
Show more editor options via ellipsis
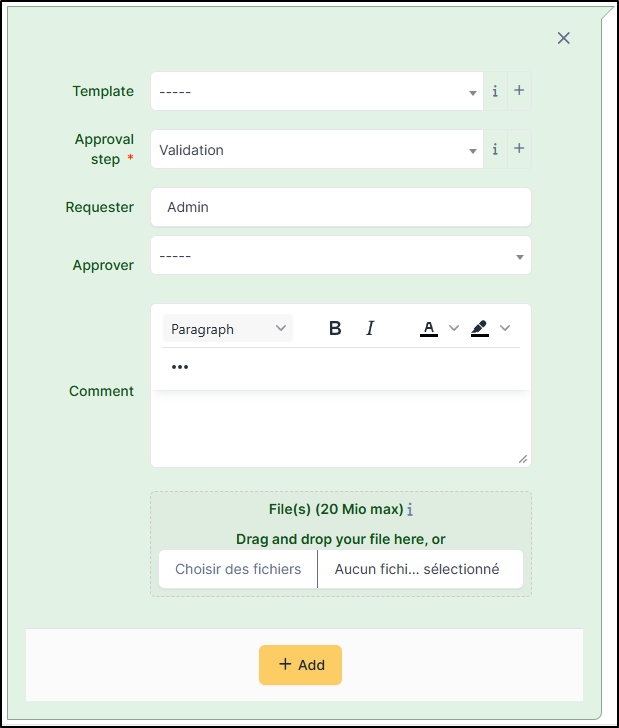point(180,367)
